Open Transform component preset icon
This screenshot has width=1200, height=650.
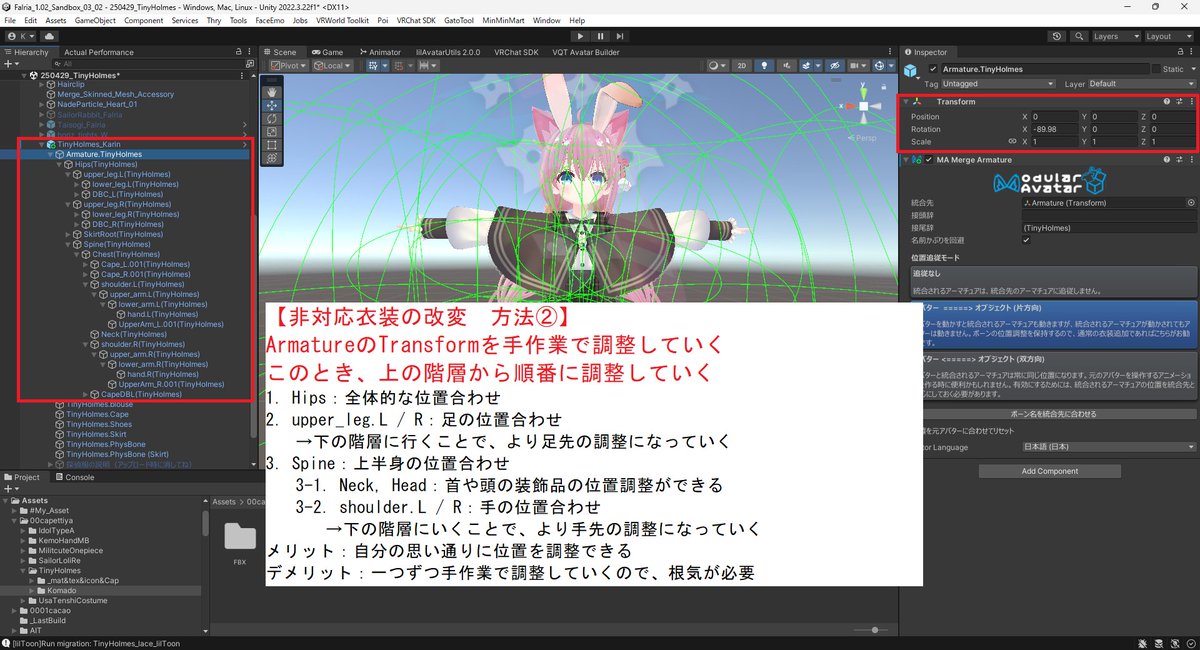(x=1179, y=102)
